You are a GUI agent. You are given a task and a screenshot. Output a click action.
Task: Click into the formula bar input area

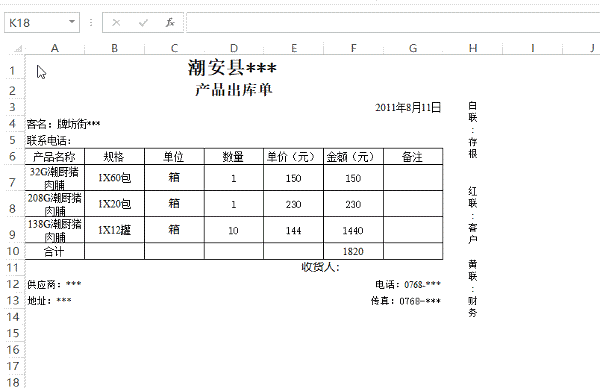pyautogui.click(x=393, y=23)
